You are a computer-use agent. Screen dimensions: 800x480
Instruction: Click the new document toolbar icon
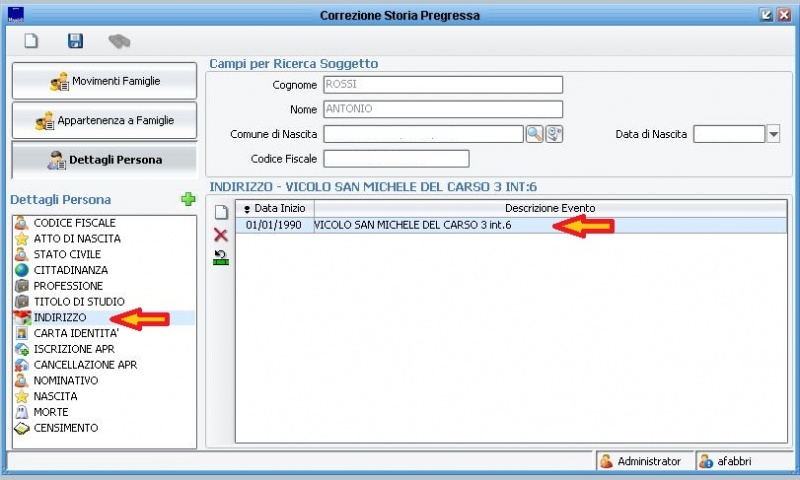[31, 41]
